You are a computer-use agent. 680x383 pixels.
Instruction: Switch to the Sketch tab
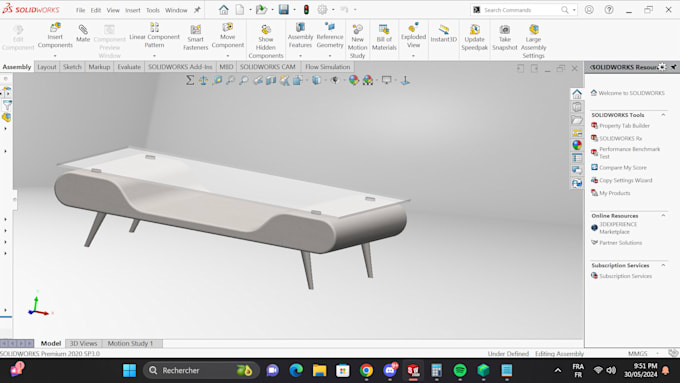tap(72, 67)
